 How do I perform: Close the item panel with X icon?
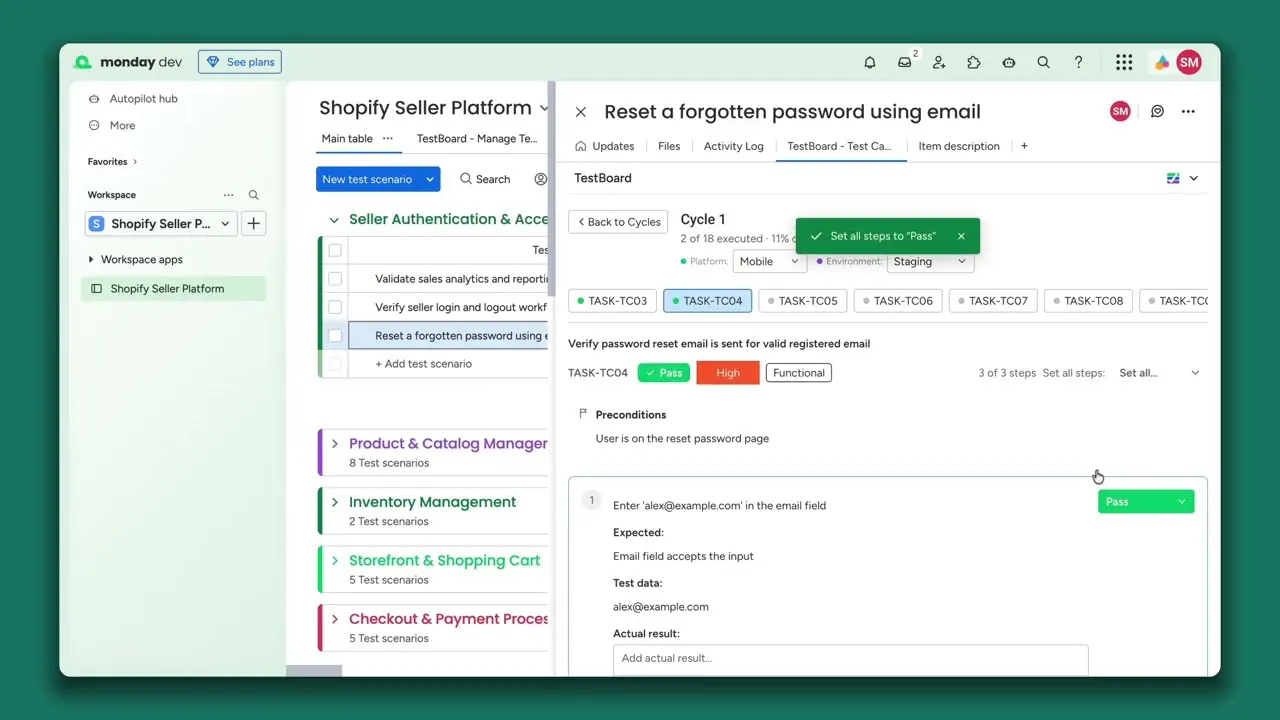(x=581, y=112)
